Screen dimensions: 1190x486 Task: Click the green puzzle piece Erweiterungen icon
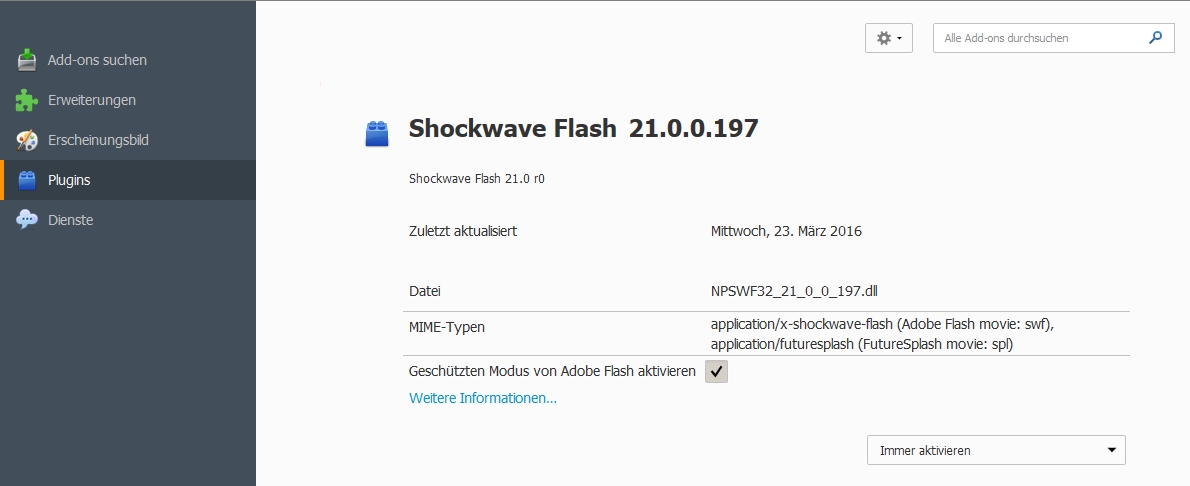[x=28, y=100]
